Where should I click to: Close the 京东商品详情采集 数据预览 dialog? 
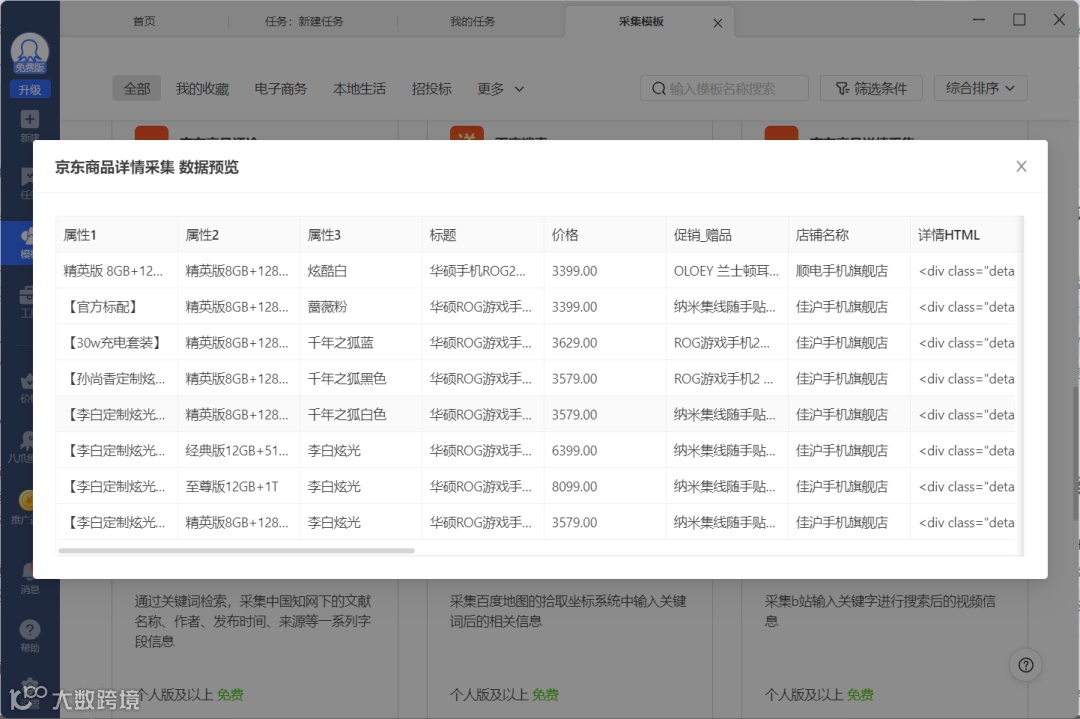tap(1021, 167)
